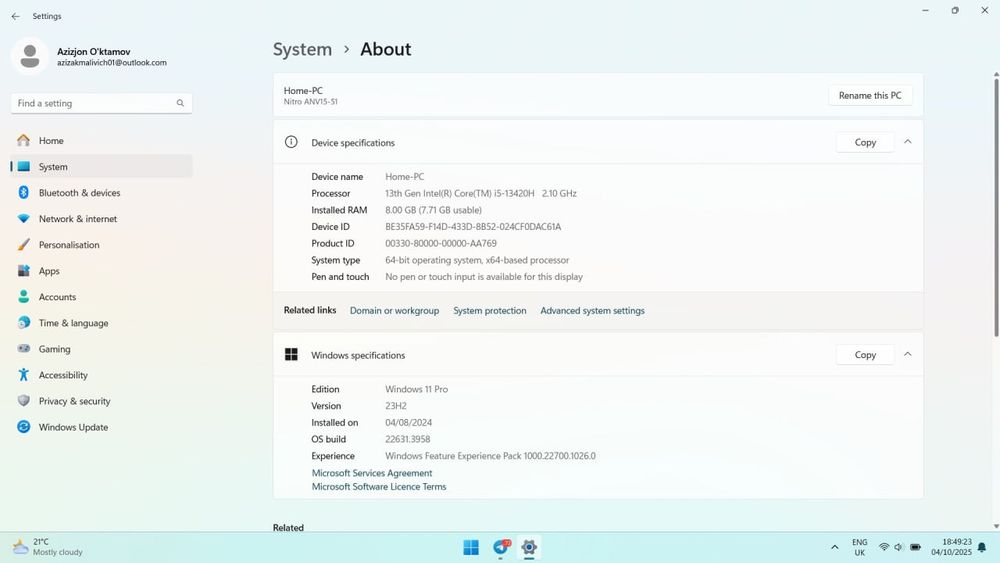Click the taskbar battery icon
The image size is (1000, 563).
pos(915,547)
